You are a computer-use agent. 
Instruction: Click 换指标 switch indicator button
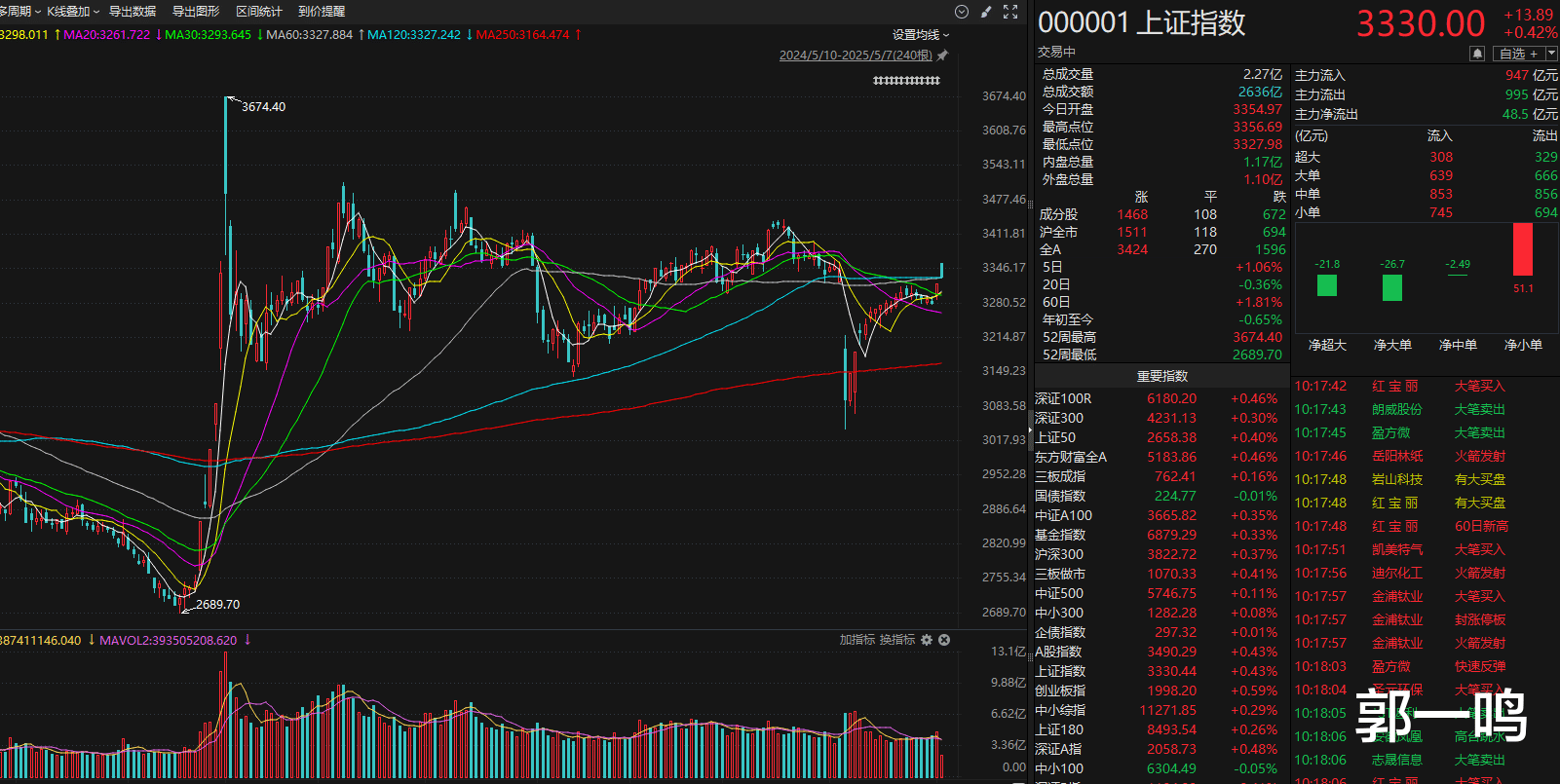coord(897,640)
